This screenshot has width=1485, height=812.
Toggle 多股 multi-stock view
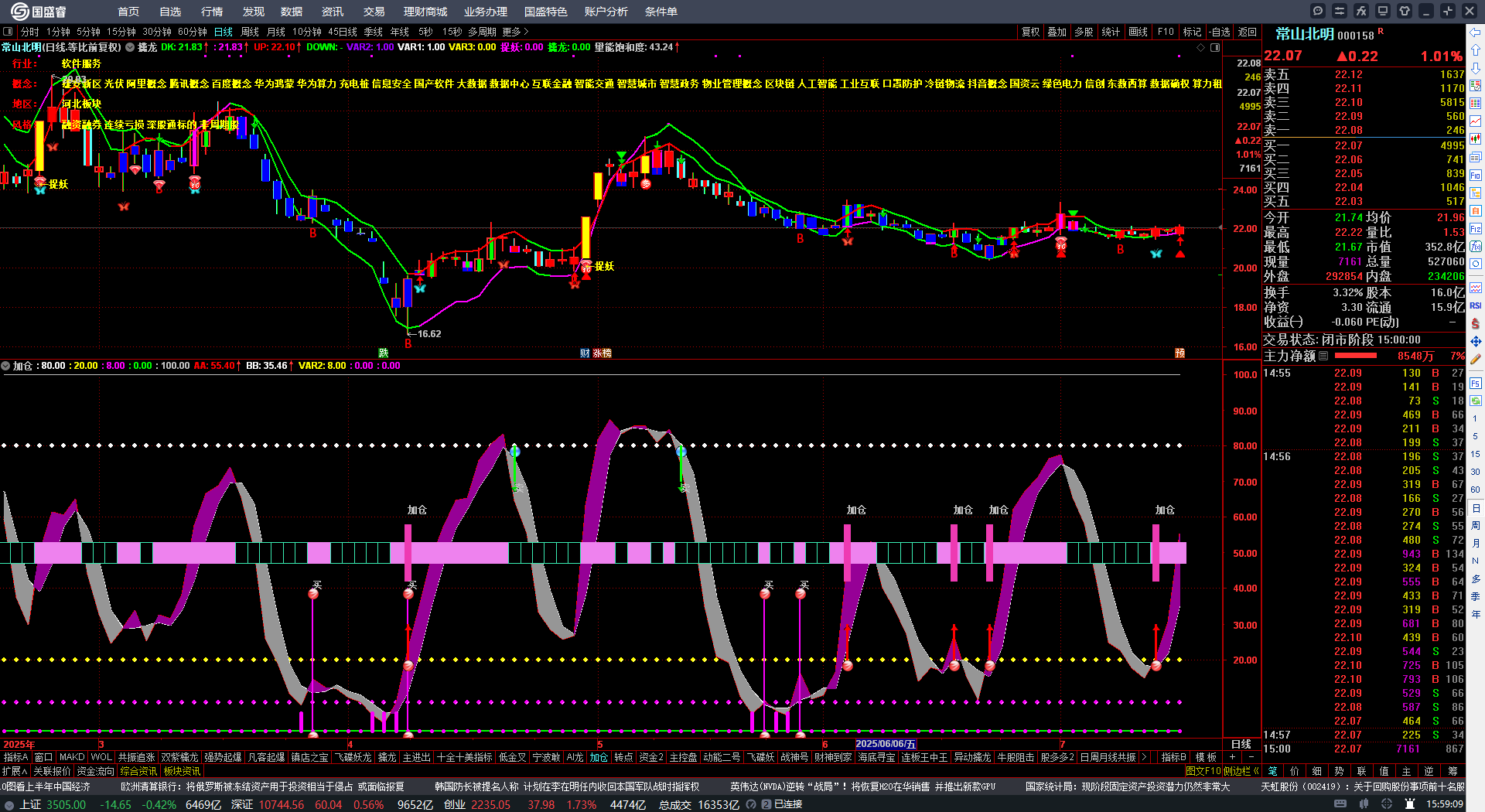[x=1084, y=32]
